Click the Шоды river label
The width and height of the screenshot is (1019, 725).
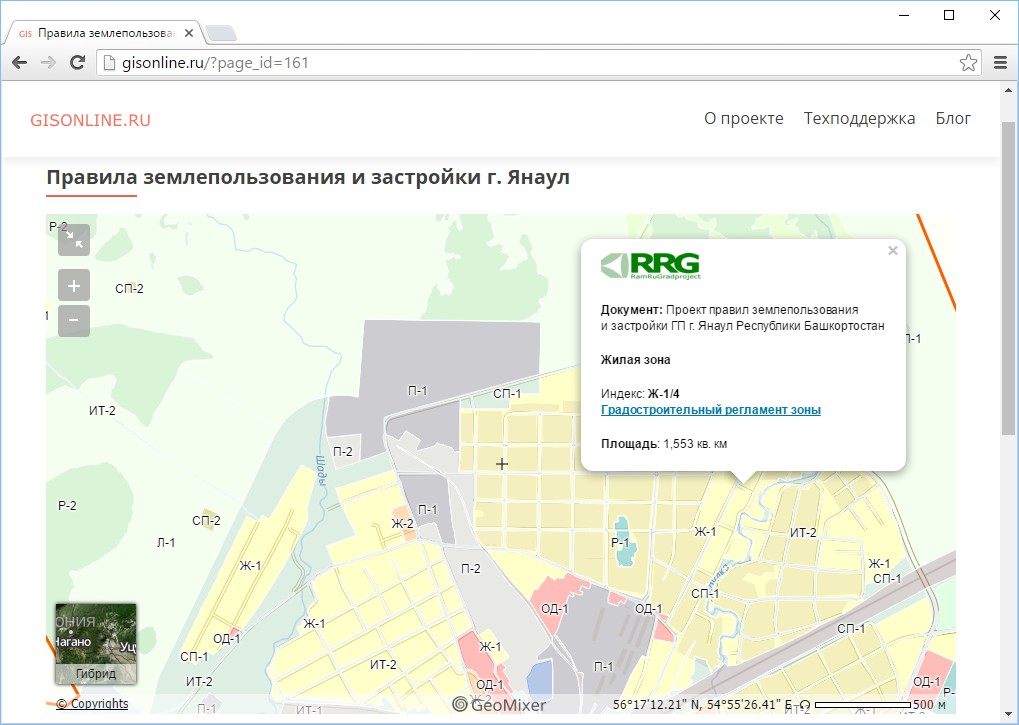pos(320,471)
